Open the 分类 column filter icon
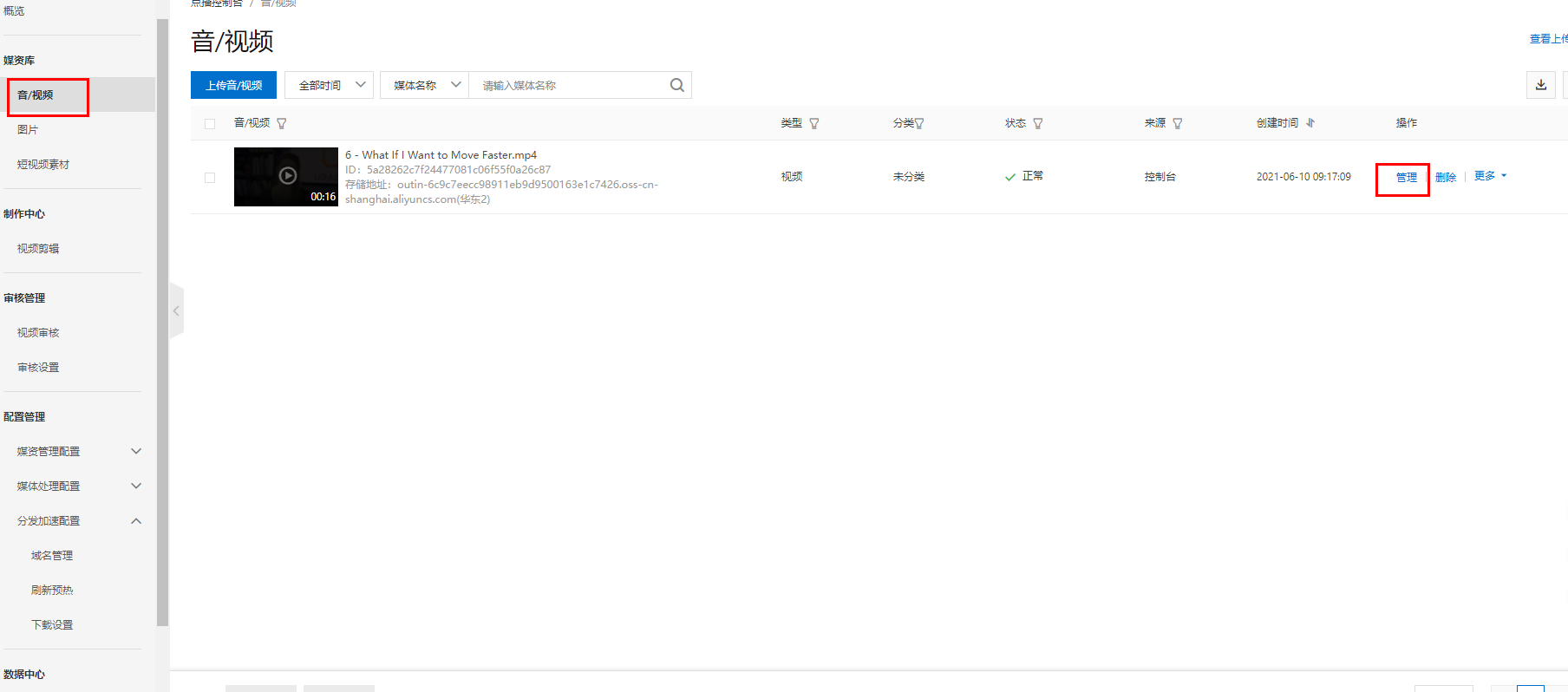 point(919,124)
